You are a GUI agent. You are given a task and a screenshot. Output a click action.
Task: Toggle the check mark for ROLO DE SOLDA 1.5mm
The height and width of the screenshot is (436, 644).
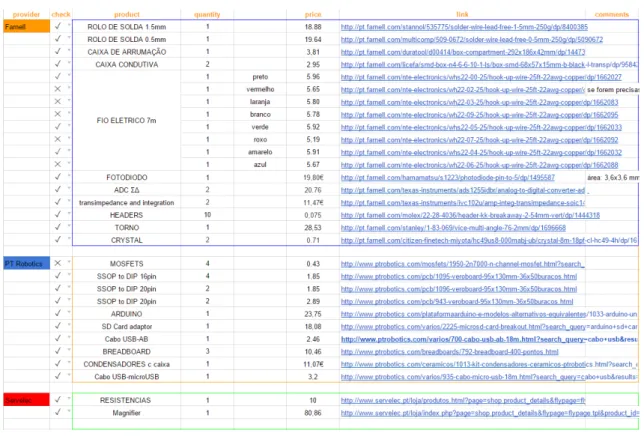pyautogui.click(x=58, y=26)
